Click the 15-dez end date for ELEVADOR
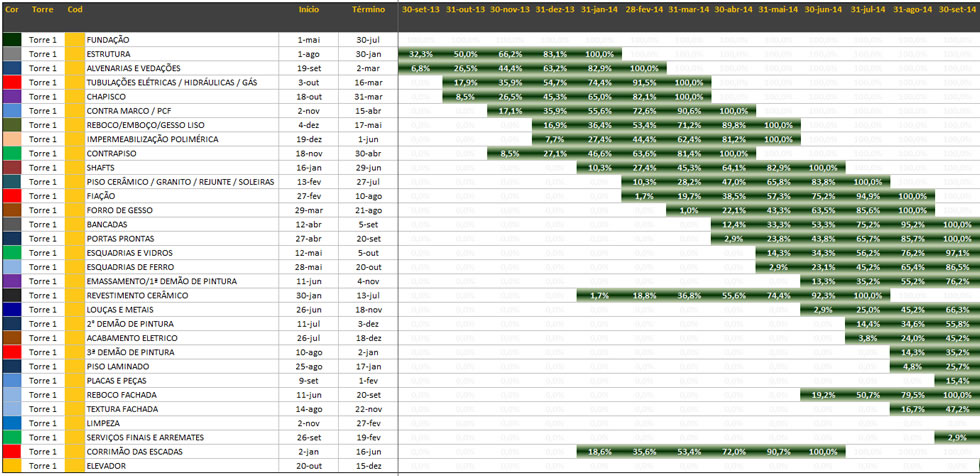 pos(368,466)
